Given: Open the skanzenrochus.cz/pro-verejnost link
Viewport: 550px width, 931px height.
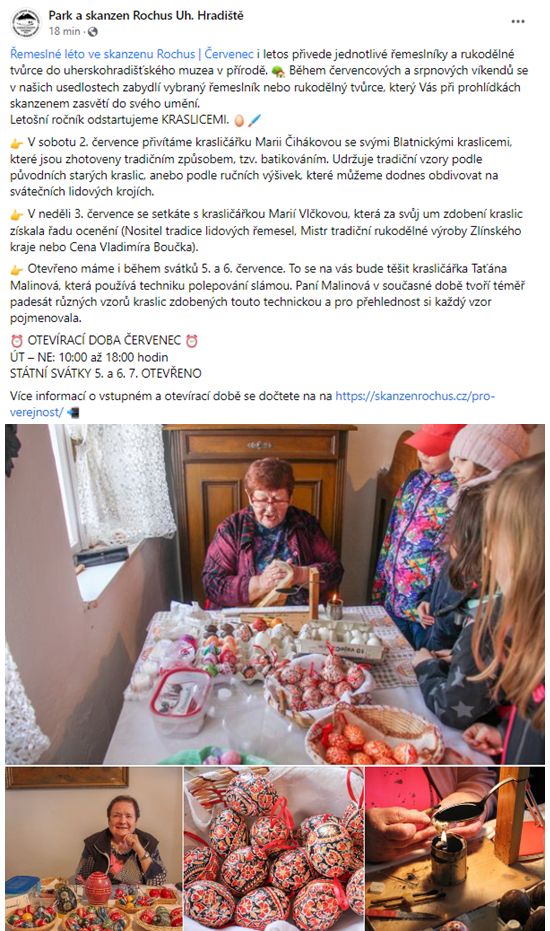Looking at the screenshot, I should point(252,404).
